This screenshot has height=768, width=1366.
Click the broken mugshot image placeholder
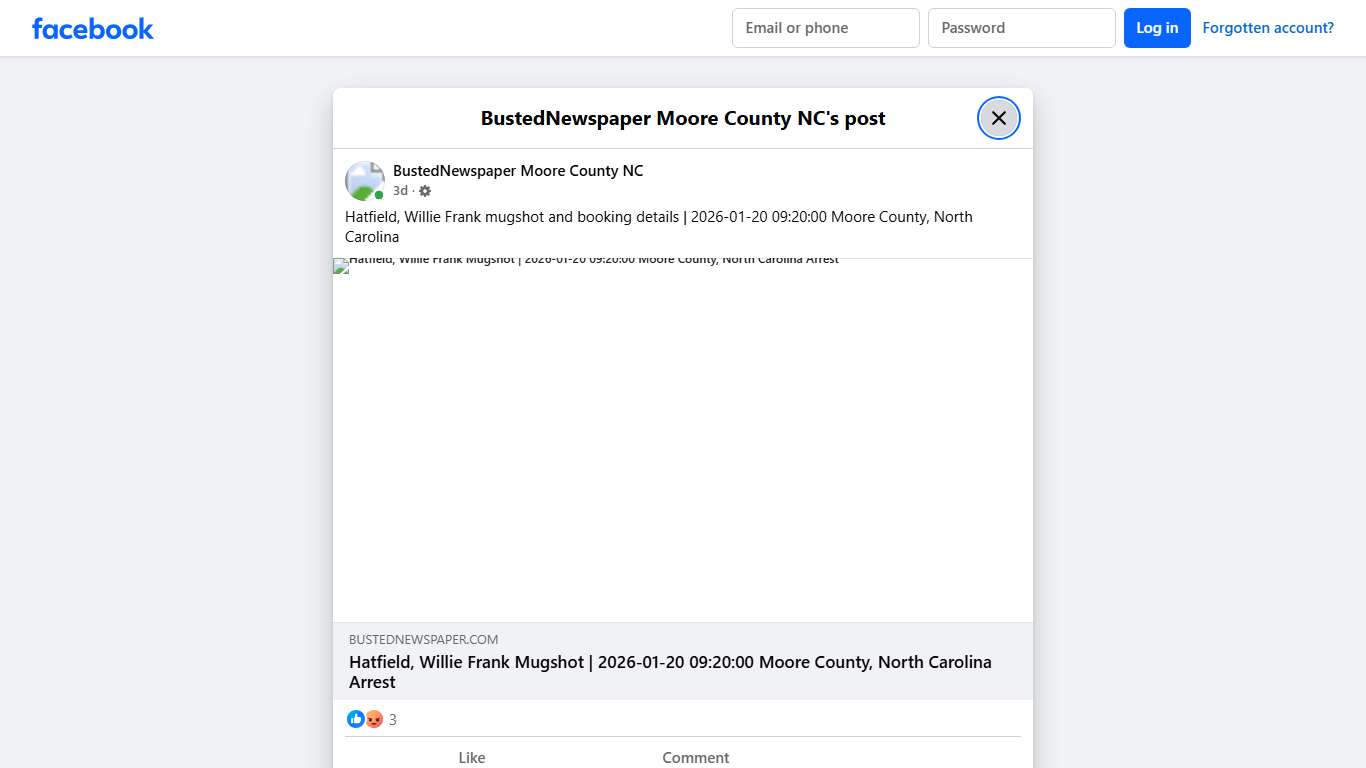click(x=683, y=440)
